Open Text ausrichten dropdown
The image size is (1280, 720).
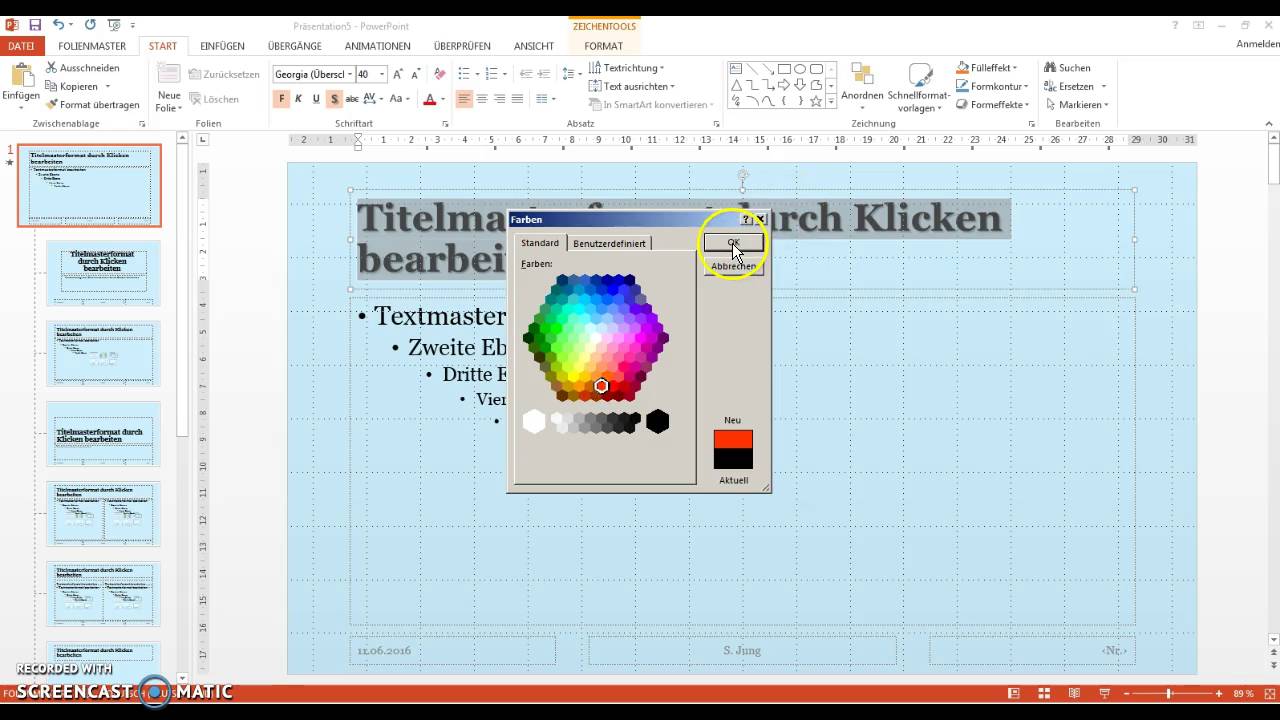pyautogui.click(x=631, y=86)
